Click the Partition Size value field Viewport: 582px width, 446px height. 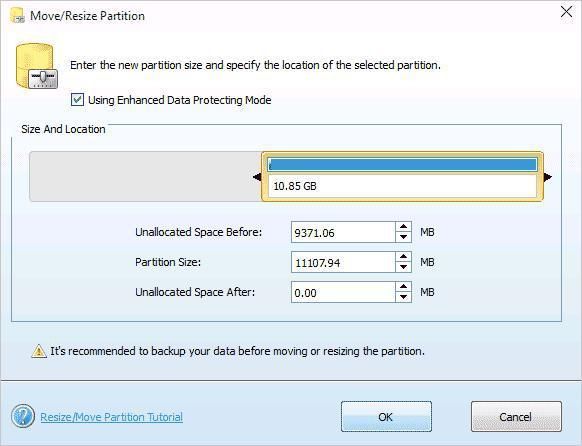click(343, 262)
